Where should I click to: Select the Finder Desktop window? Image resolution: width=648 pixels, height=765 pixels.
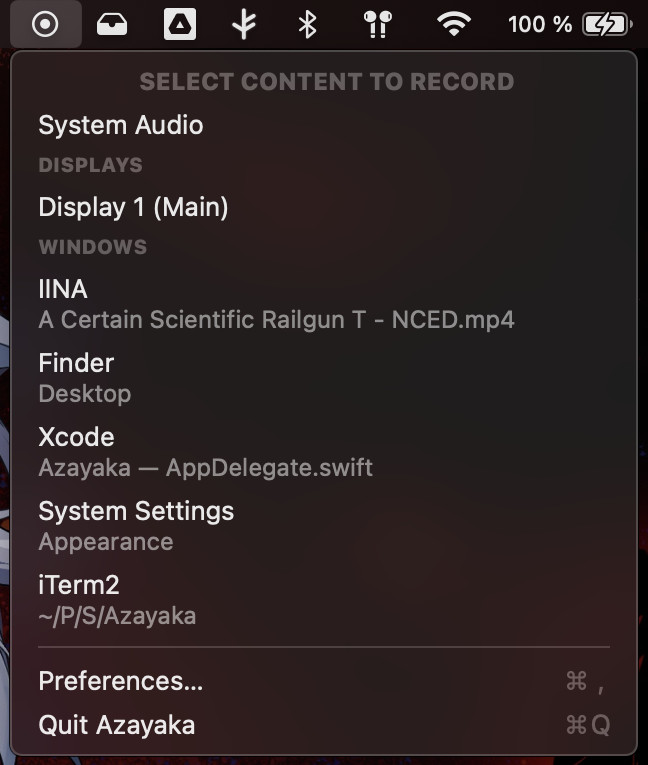[x=324, y=378]
